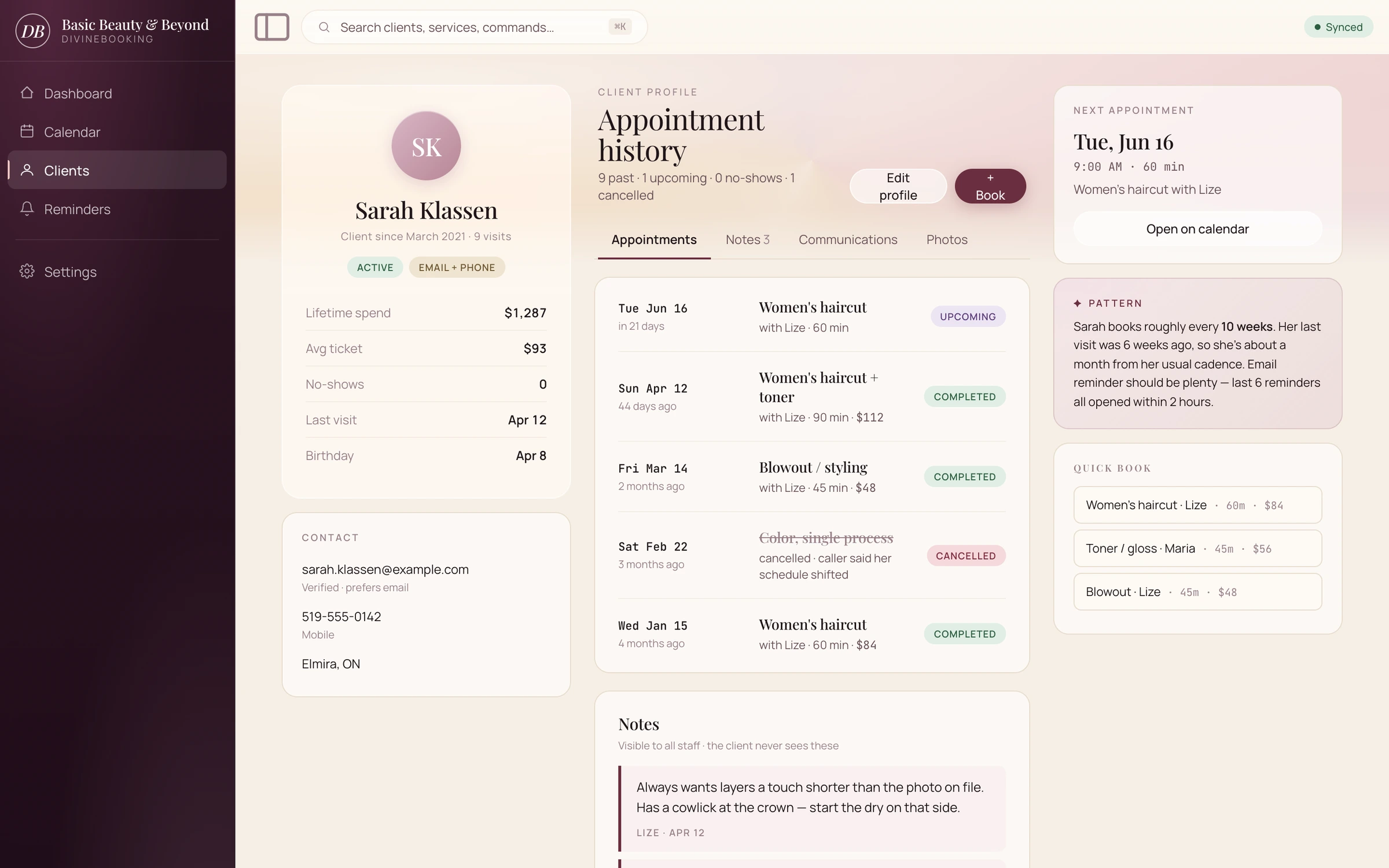Image resolution: width=1389 pixels, height=868 pixels.
Task: Click the Pattern sparkle icon
Action: tap(1077, 303)
